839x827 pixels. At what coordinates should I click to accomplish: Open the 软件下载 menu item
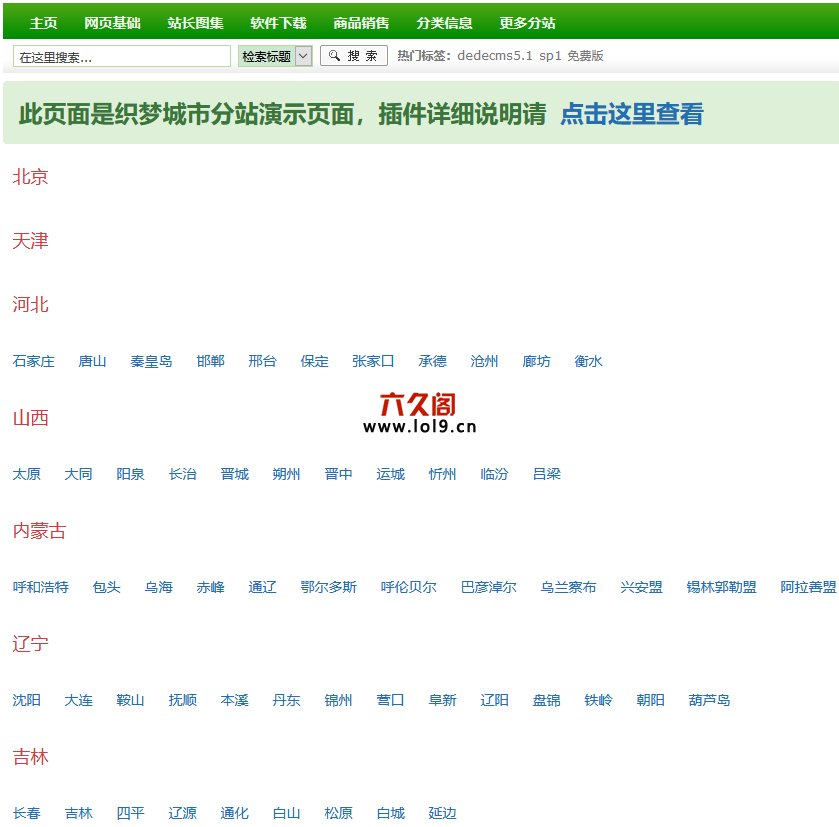(x=278, y=23)
